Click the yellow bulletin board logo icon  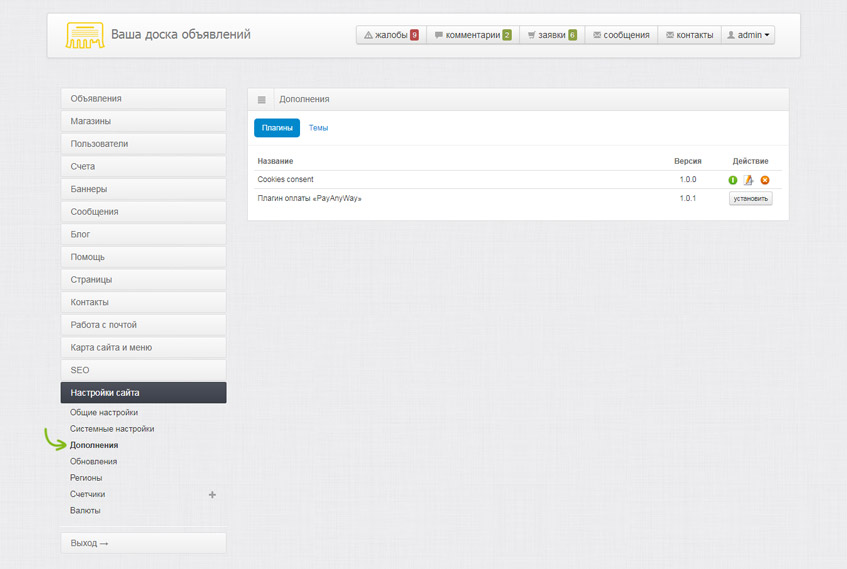pos(85,35)
